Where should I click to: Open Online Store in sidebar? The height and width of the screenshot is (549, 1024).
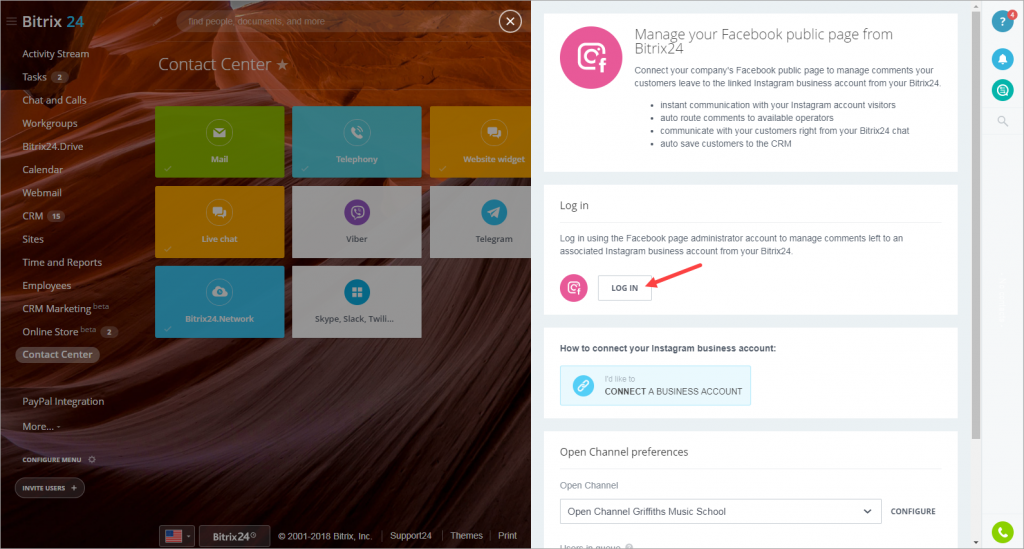pyautogui.click(x=50, y=332)
